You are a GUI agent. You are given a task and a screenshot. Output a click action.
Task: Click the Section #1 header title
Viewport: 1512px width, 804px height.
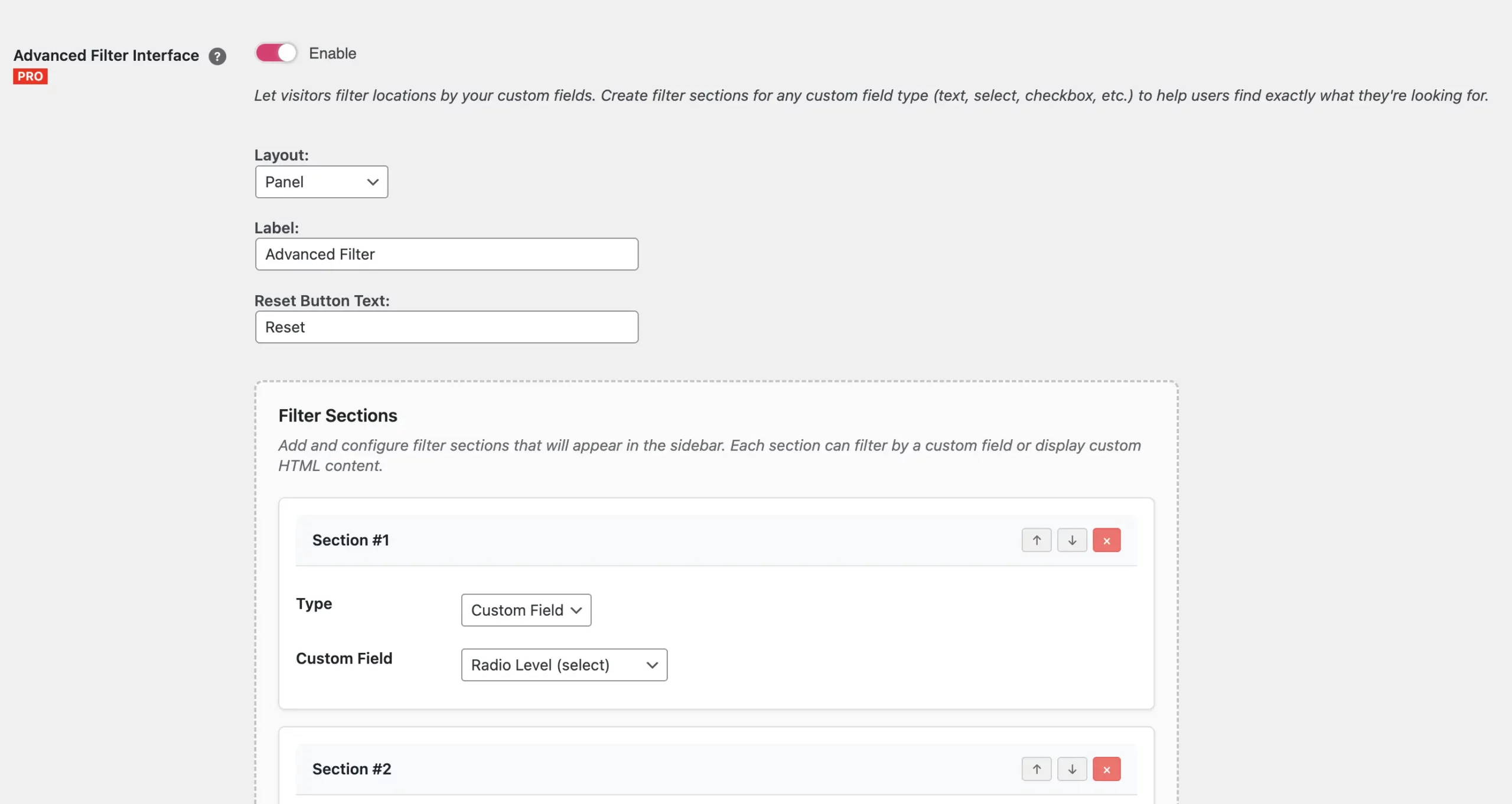coord(350,540)
